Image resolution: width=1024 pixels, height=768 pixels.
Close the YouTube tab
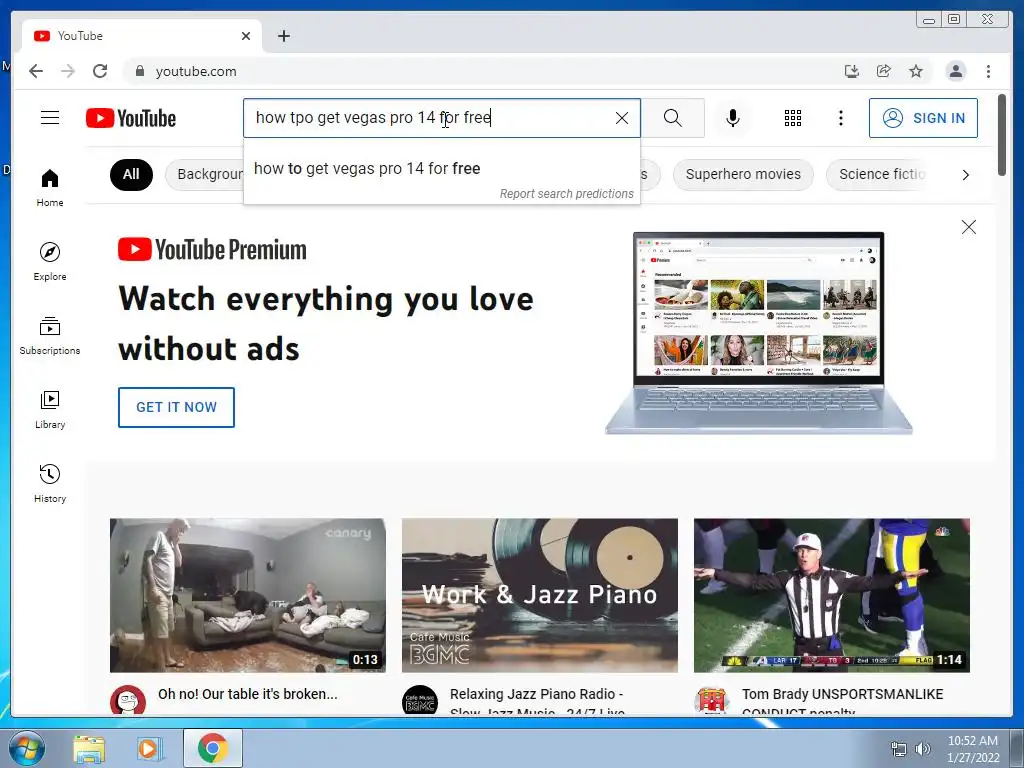point(246,36)
